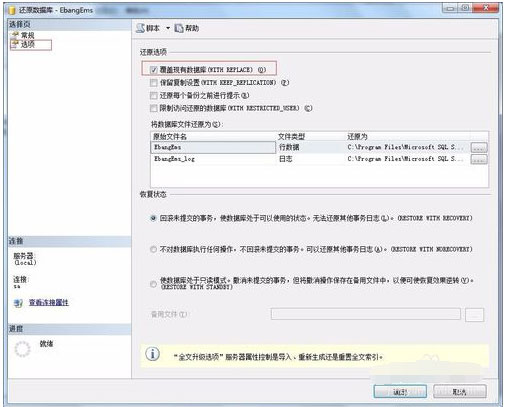This screenshot has width=505, height=407.
Task: Click 还原为 column header
Action: click(357, 136)
